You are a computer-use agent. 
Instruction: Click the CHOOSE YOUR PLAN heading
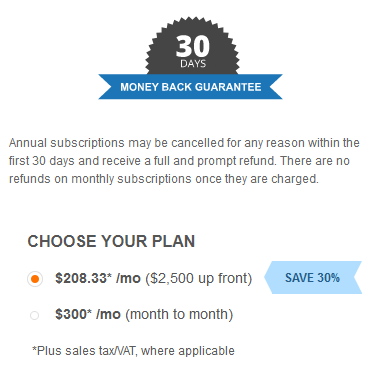[111, 241]
